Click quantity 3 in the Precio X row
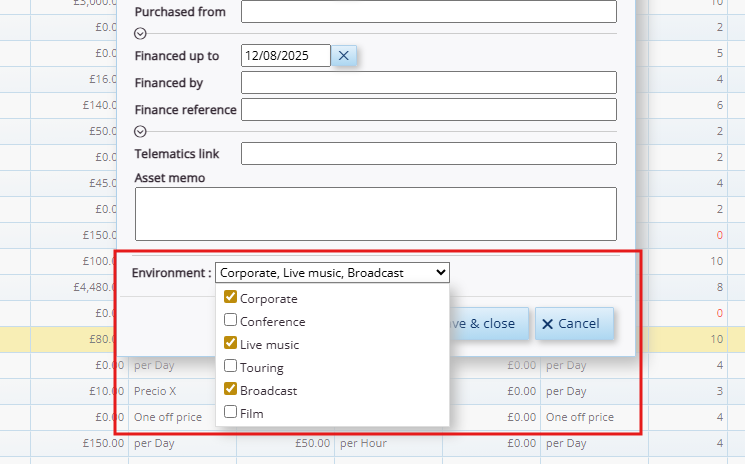Image resolution: width=745 pixels, height=464 pixels. (x=688, y=391)
